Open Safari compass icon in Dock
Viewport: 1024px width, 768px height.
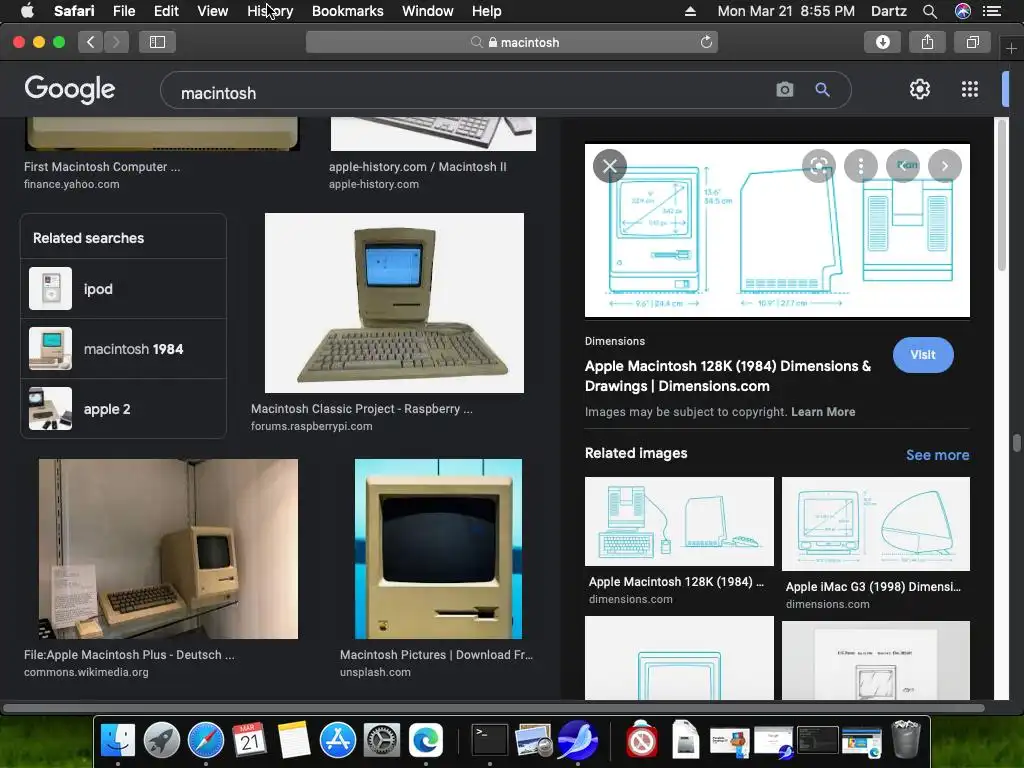[x=206, y=741]
